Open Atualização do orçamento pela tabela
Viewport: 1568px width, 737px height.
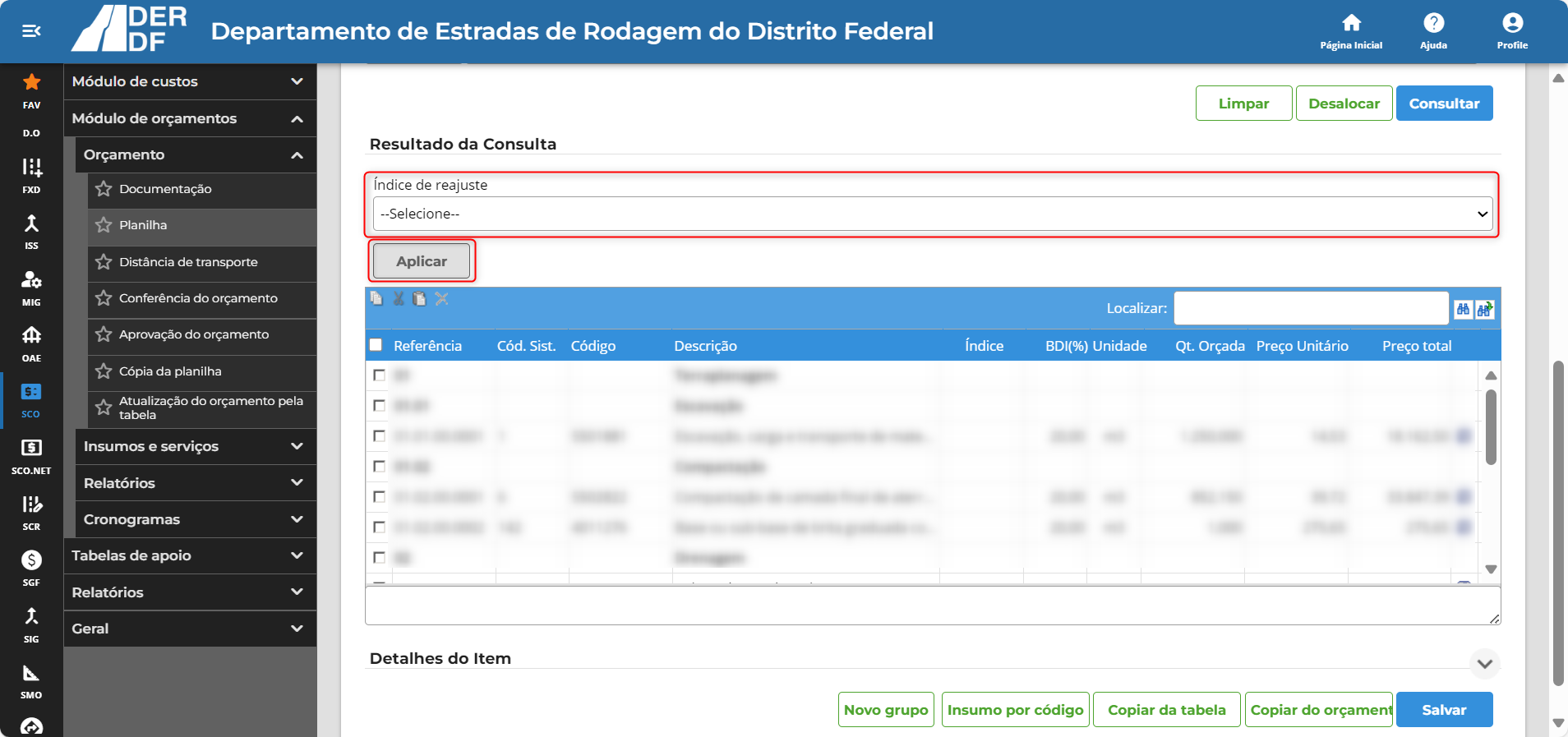202,408
